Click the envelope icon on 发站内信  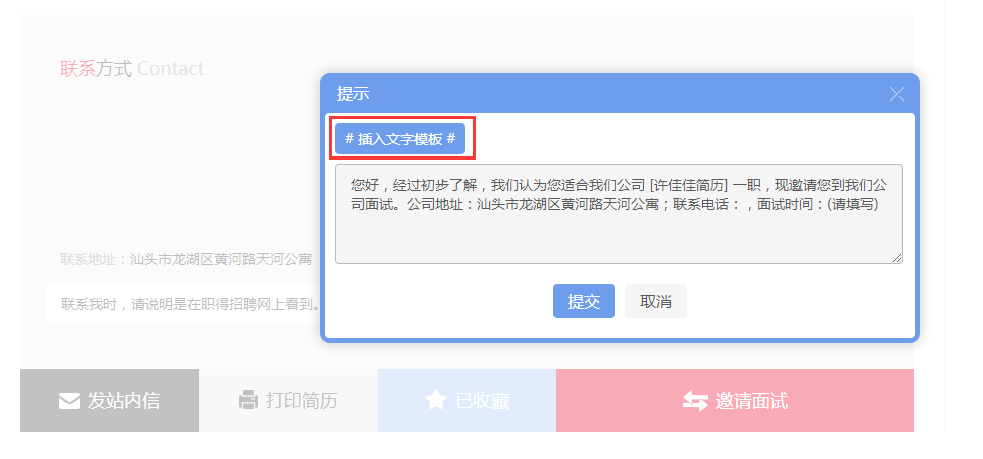(69, 401)
